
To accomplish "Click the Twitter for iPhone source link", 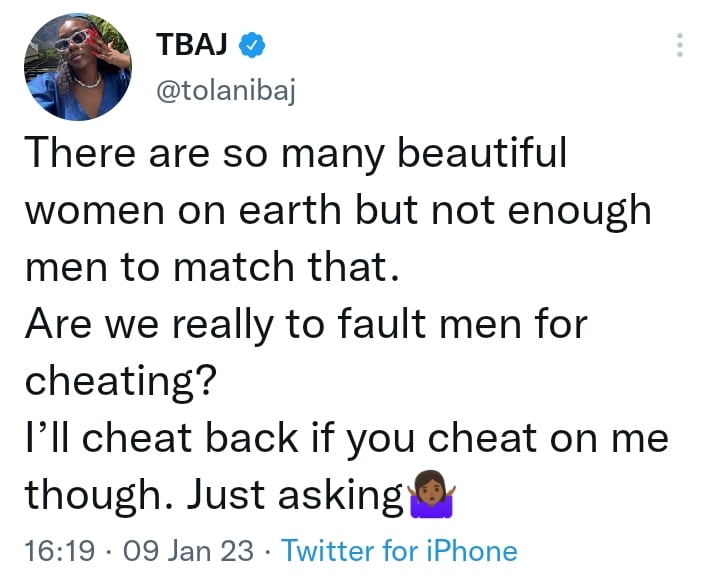I will (x=400, y=551).
